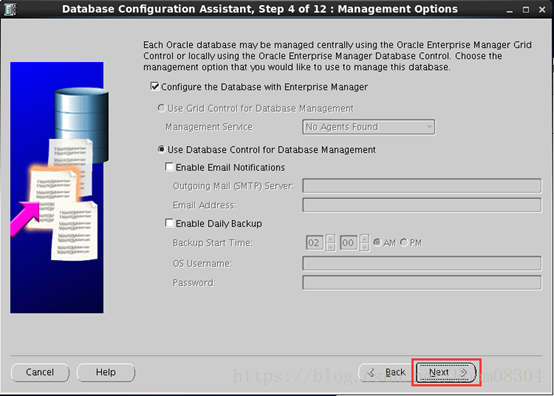Screen dimensions: 554x396
Task: Go Back to the previous step
Action: click(386, 372)
